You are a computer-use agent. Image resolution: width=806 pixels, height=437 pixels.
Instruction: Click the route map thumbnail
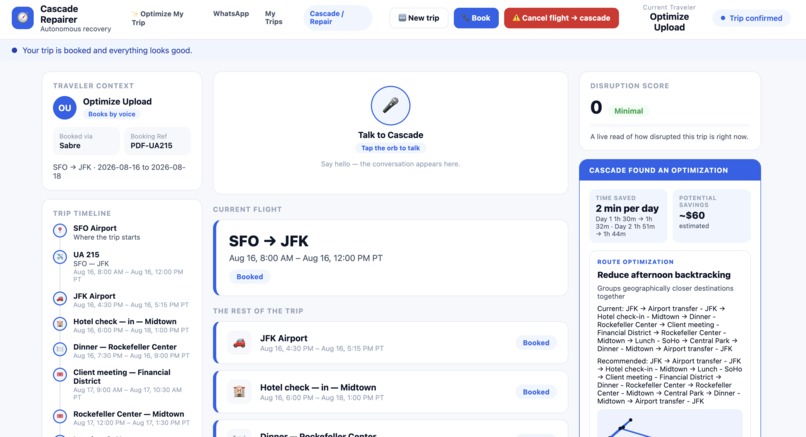[x=670, y=424]
